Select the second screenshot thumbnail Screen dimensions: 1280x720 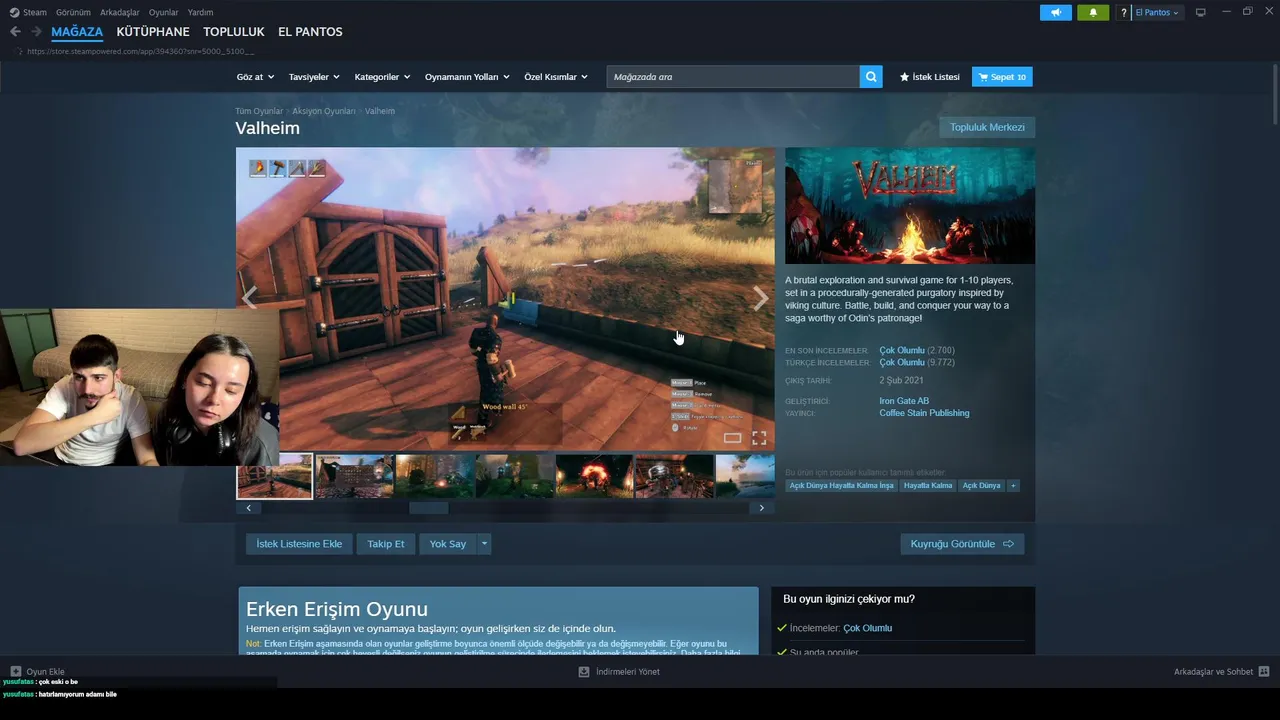coord(354,476)
